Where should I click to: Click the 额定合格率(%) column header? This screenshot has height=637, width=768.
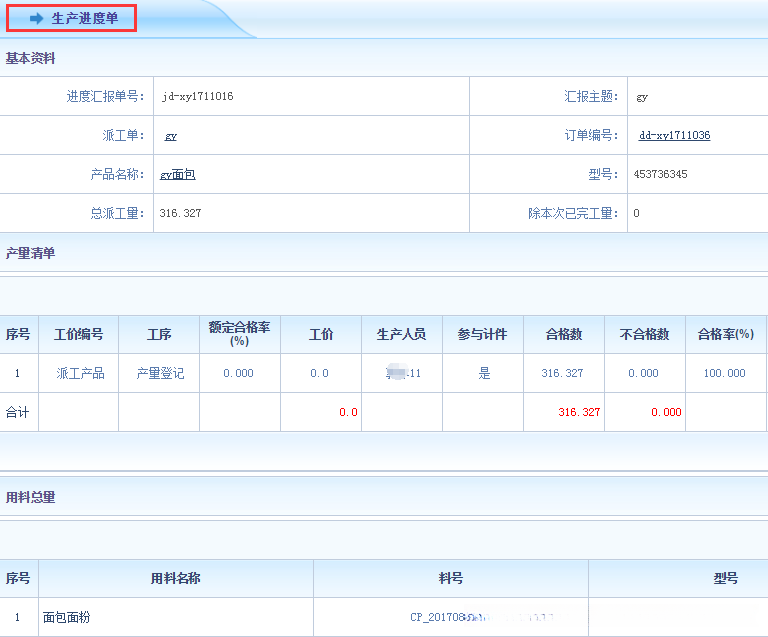point(240,334)
